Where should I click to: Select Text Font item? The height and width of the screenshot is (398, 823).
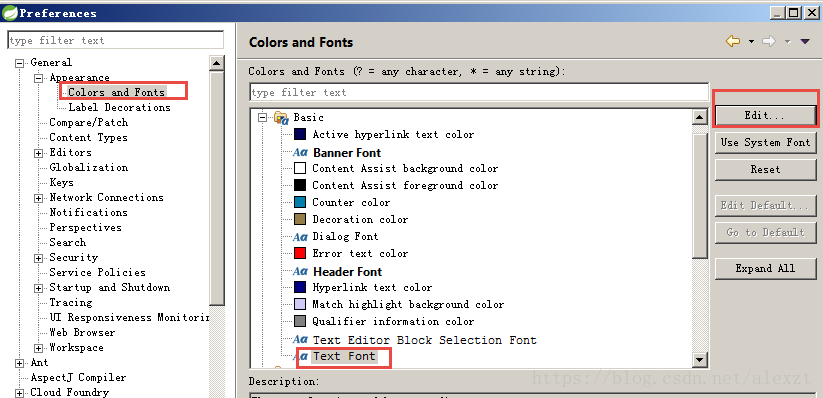tap(344, 357)
